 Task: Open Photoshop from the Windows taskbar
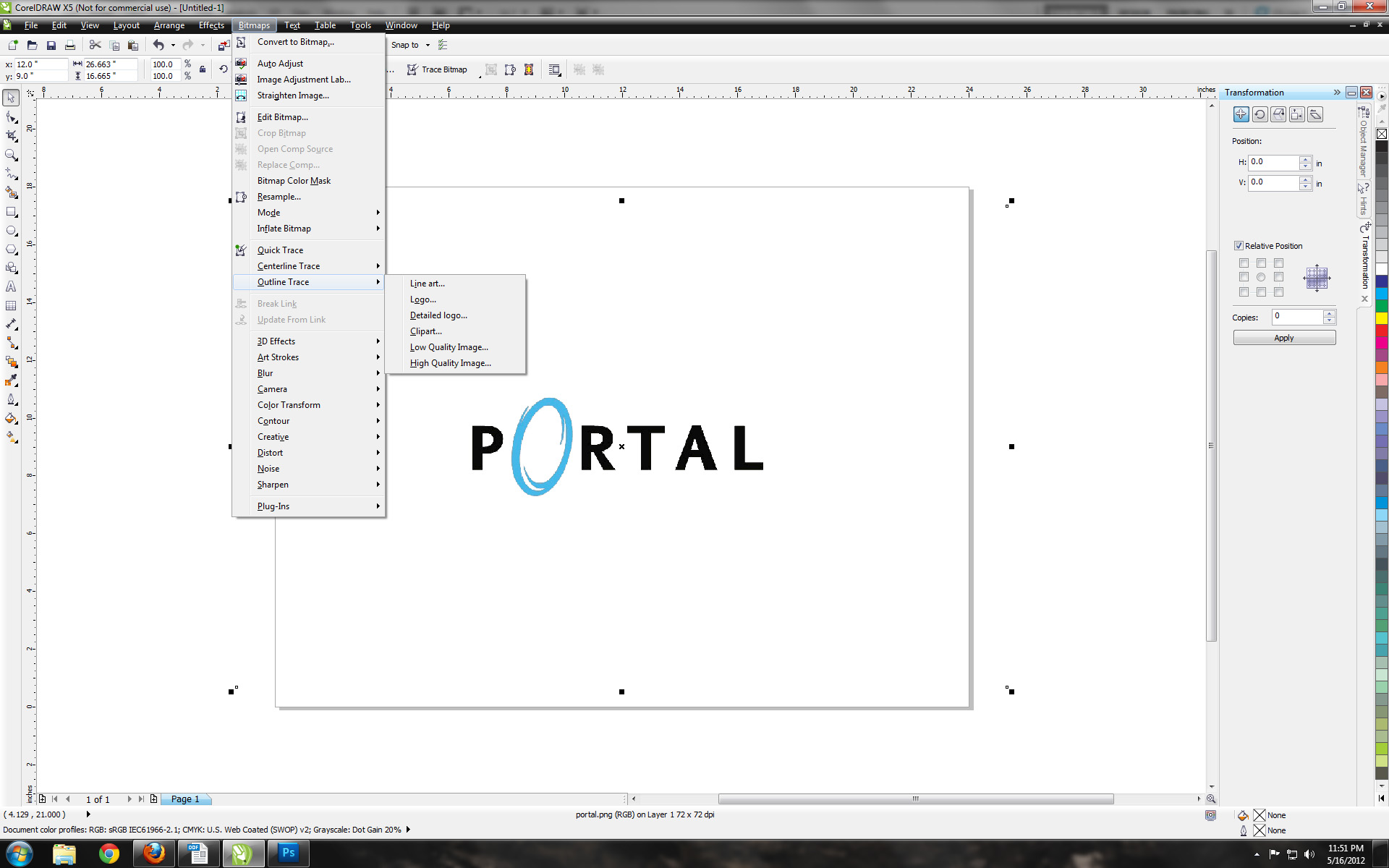(x=289, y=854)
